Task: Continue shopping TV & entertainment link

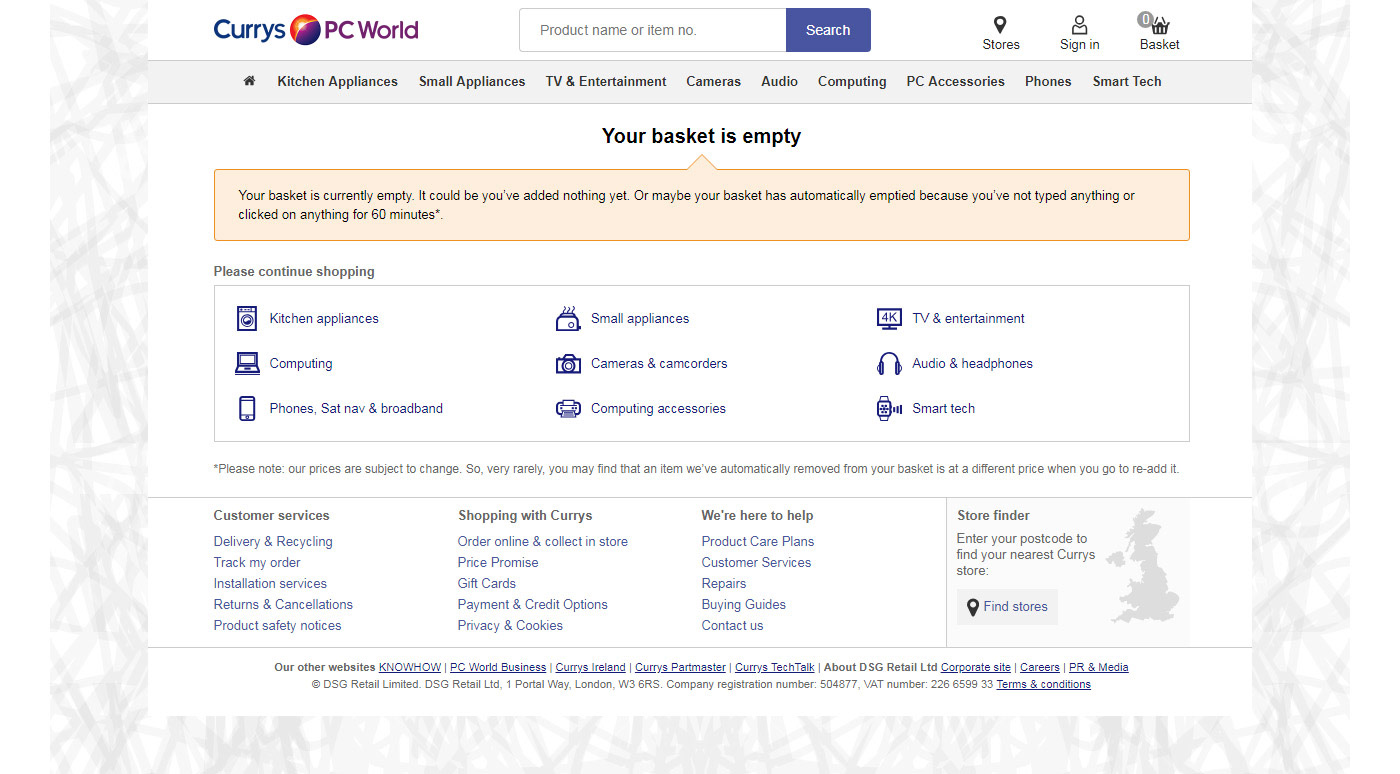Action: 968,319
